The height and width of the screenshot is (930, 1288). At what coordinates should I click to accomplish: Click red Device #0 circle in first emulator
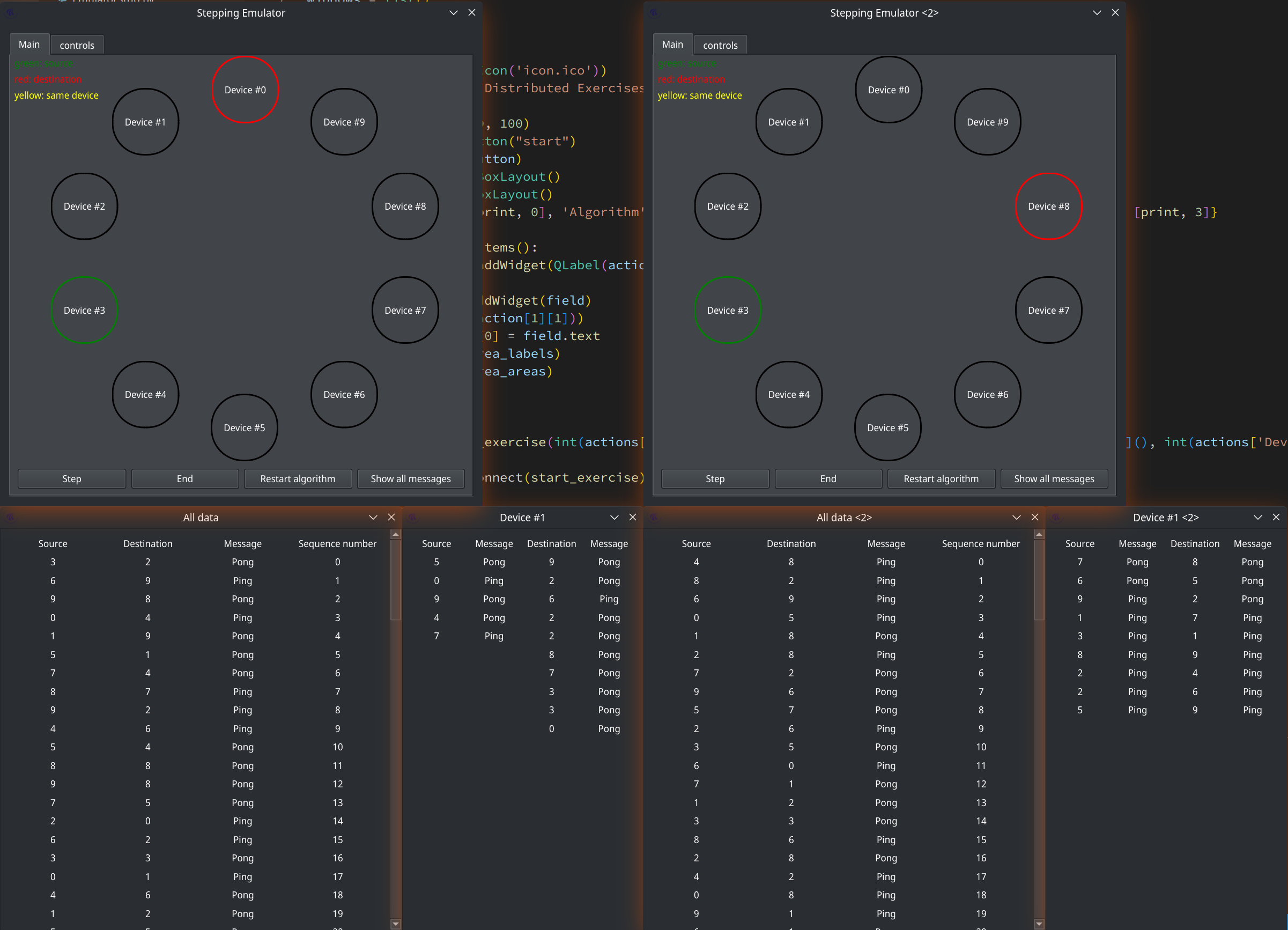(245, 90)
